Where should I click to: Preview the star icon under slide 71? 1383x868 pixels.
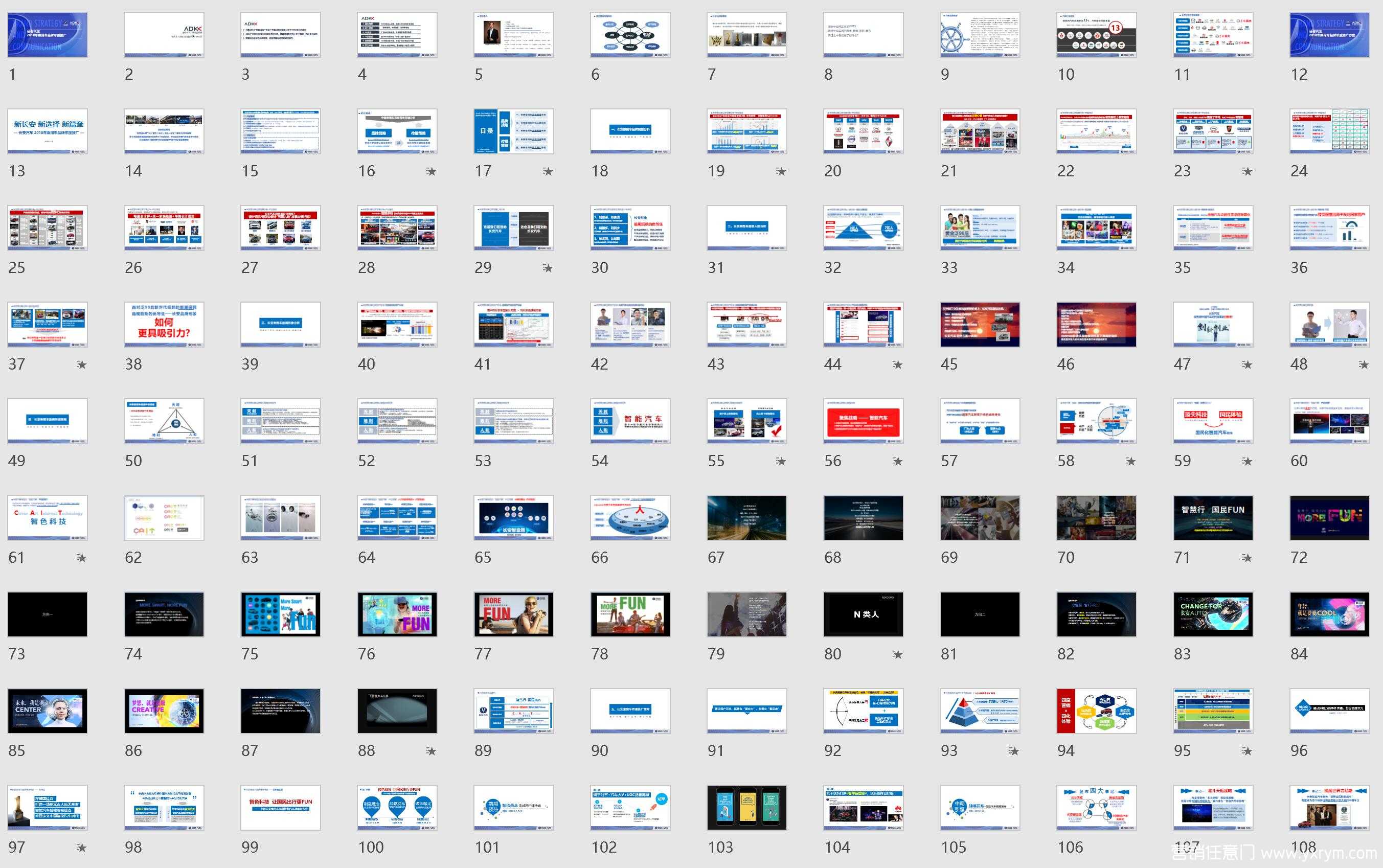[x=1246, y=557]
